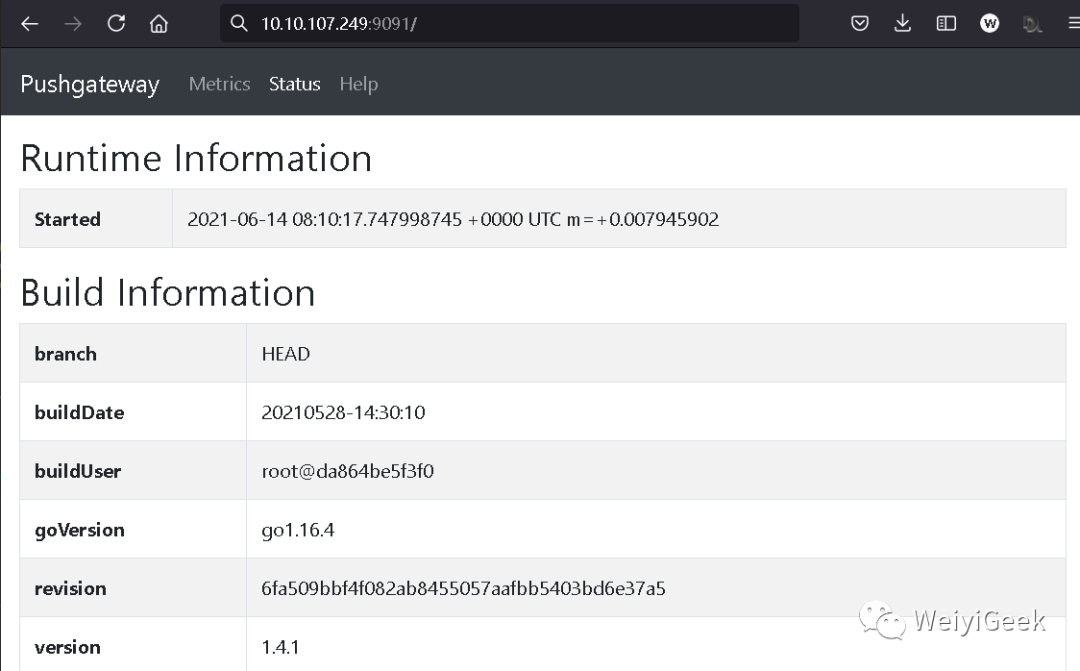The height and width of the screenshot is (671, 1080).
Task: Go back with the browser back arrow
Action: click(x=30, y=24)
